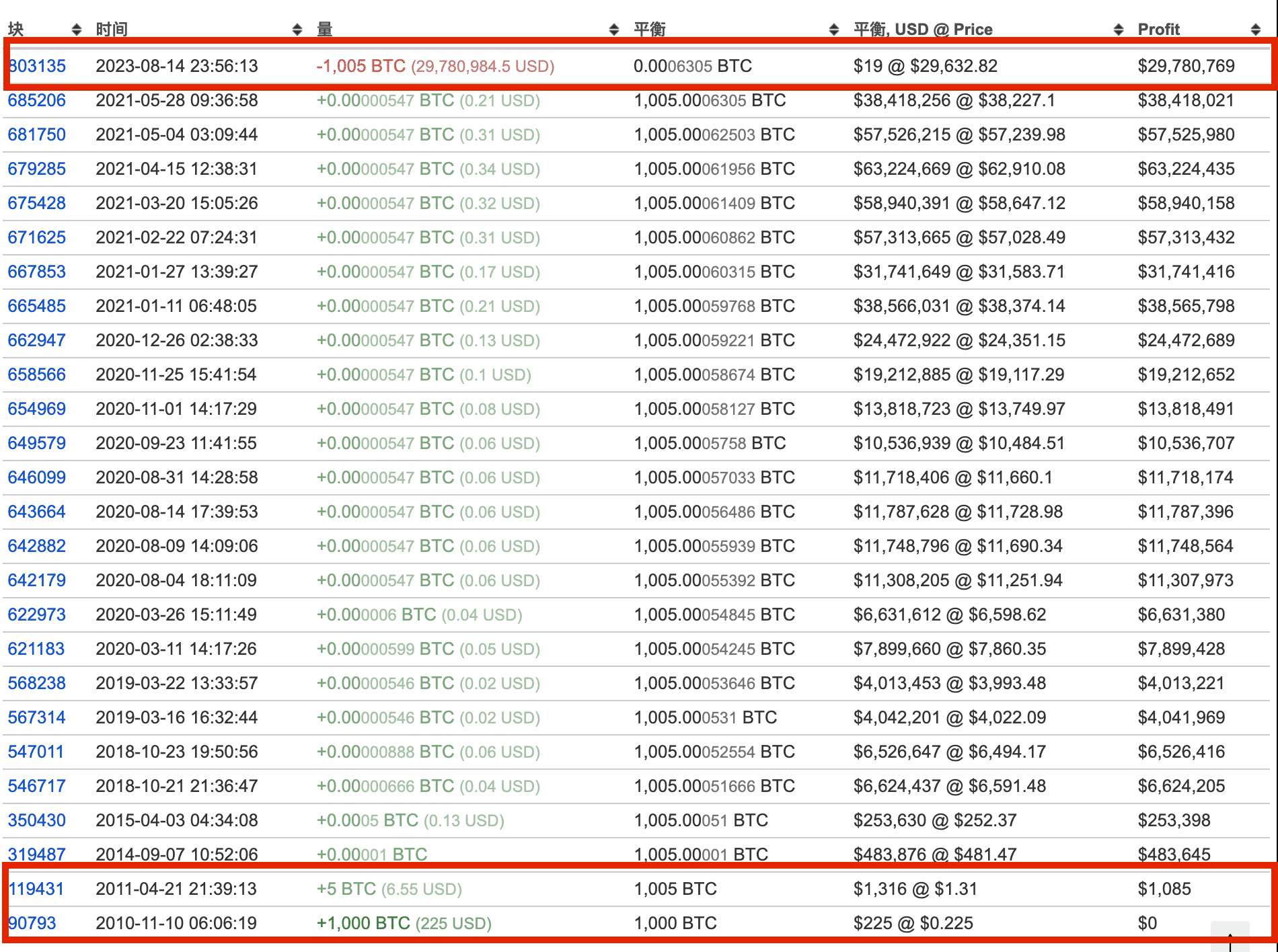Toggle ascending sort on the 块 header
Image resolution: width=1278 pixels, height=952 pixels.
[x=15, y=28]
